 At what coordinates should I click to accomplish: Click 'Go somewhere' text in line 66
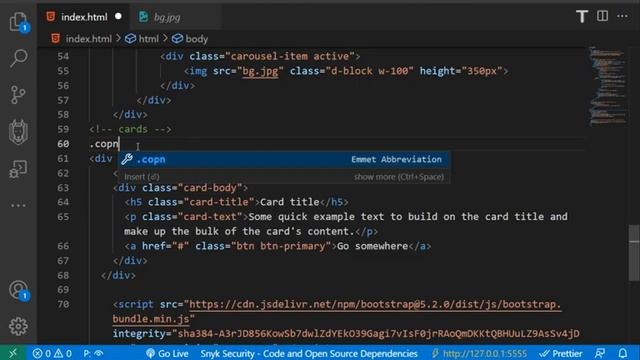pyautogui.click(x=372, y=246)
